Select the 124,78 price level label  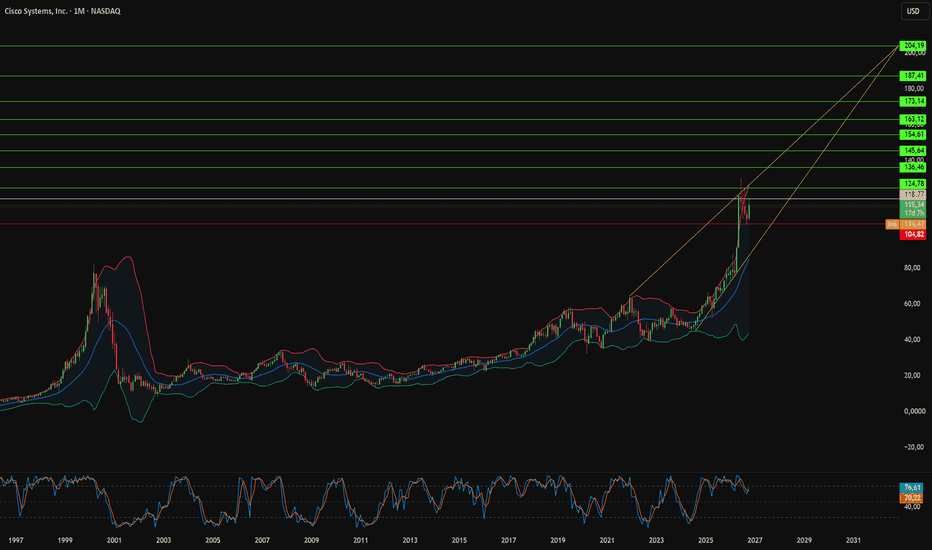pyautogui.click(x=913, y=184)
